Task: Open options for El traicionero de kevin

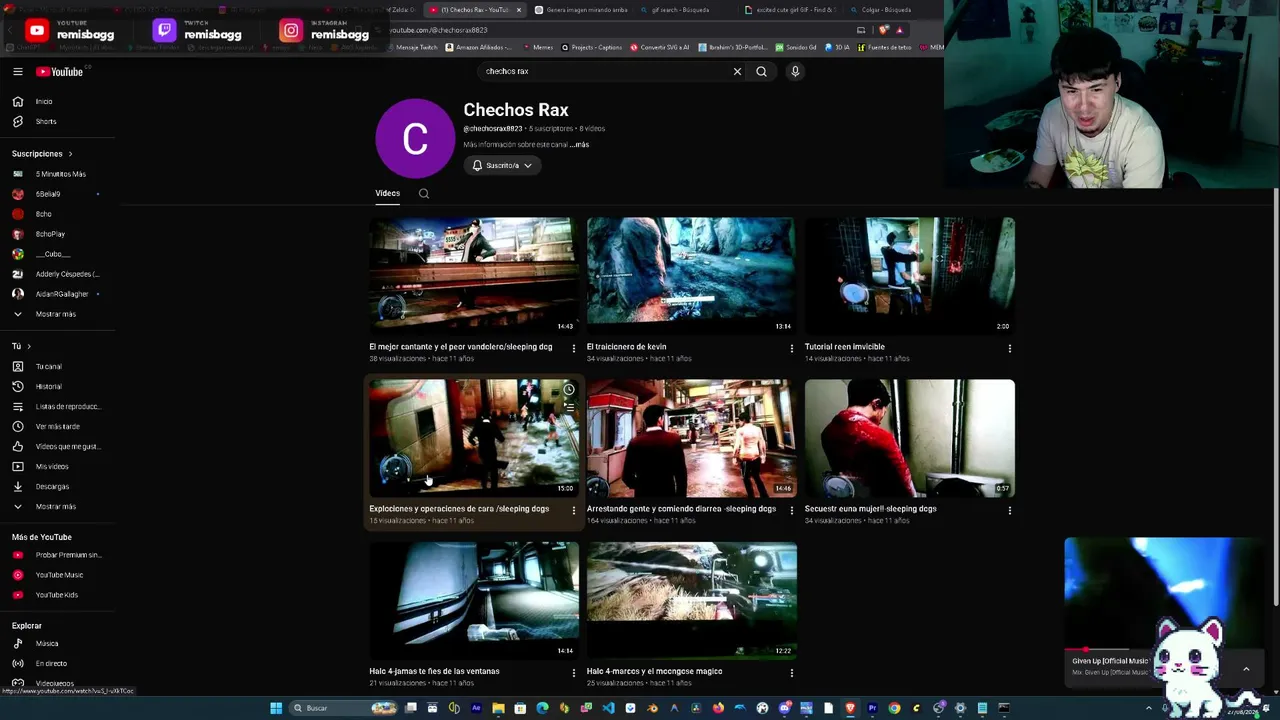Action: click(791, 349)
